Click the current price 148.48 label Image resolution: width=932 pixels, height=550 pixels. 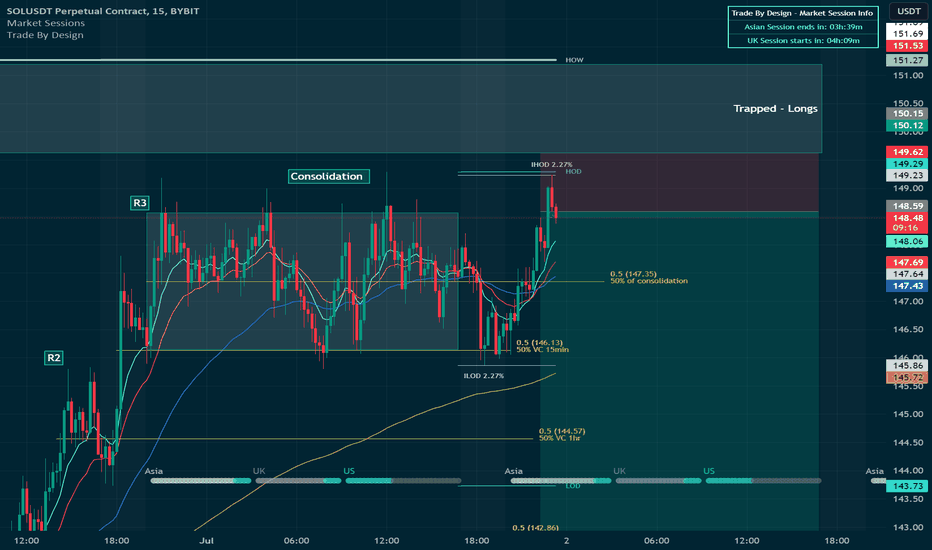[x=908, y=218]
